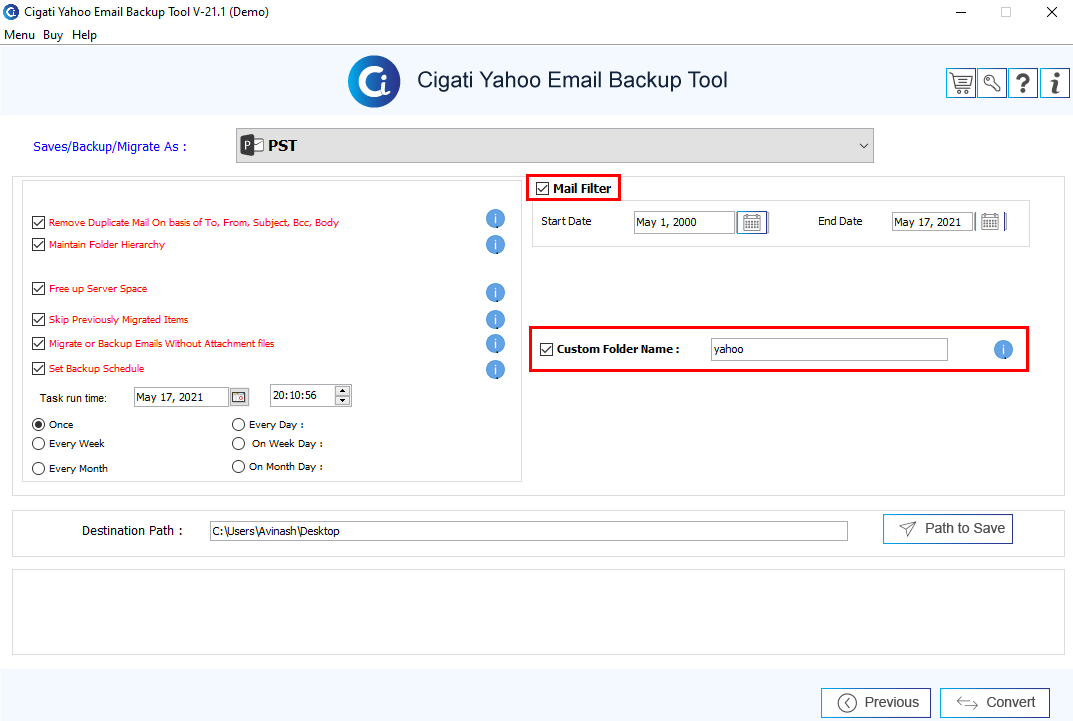Image resolution: width=1073 pixels, height=721 pixels.
Task: Show info for Remove Duplicate Mail option
Action: (x=495, y=219)
